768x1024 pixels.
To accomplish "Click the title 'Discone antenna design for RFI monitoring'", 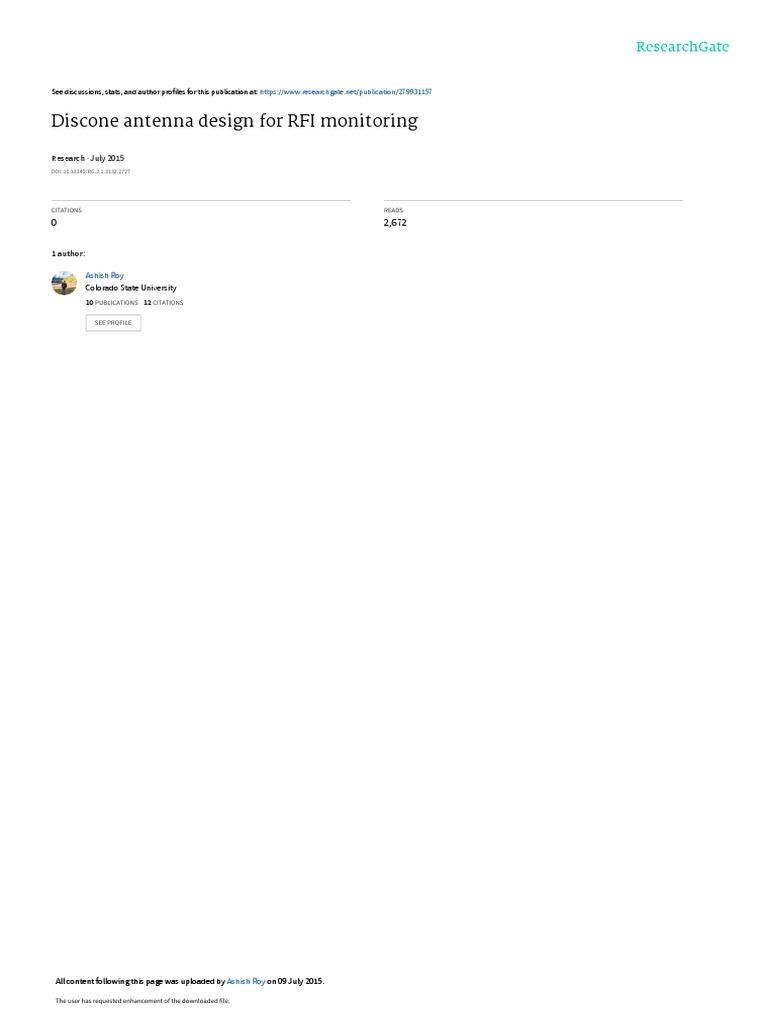I will (234, 121).
